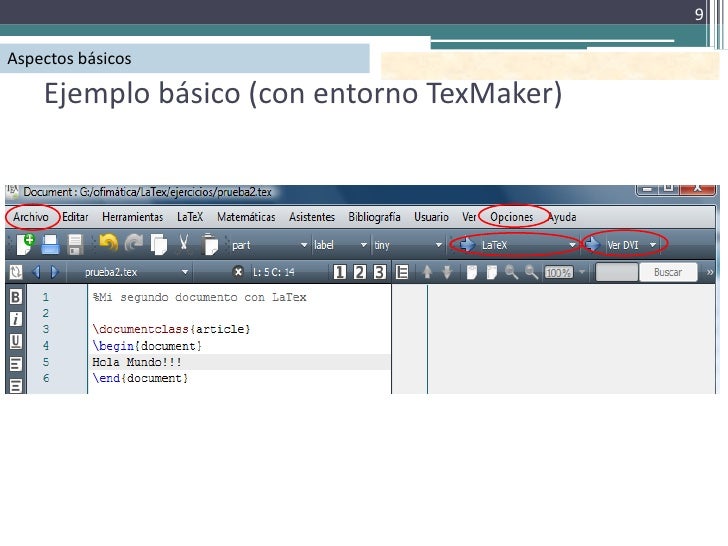
Task: Jump to bookmark 2
Action: pyautogui.click(x=359, y=272)
